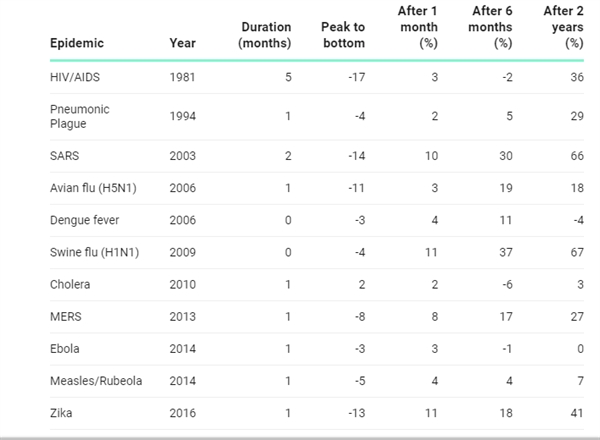Screen dimensions: 600x440
Task: Select the Duration (months) column header
Action: (x=265, y=35)
